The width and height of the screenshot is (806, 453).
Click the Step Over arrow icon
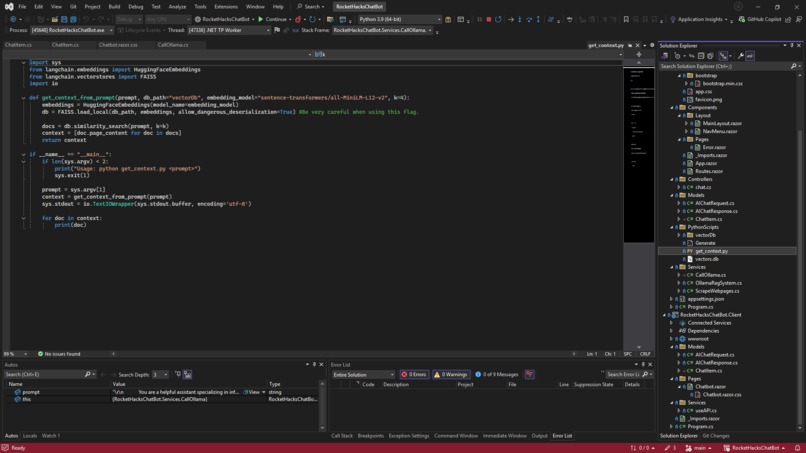tap(528, 19)
